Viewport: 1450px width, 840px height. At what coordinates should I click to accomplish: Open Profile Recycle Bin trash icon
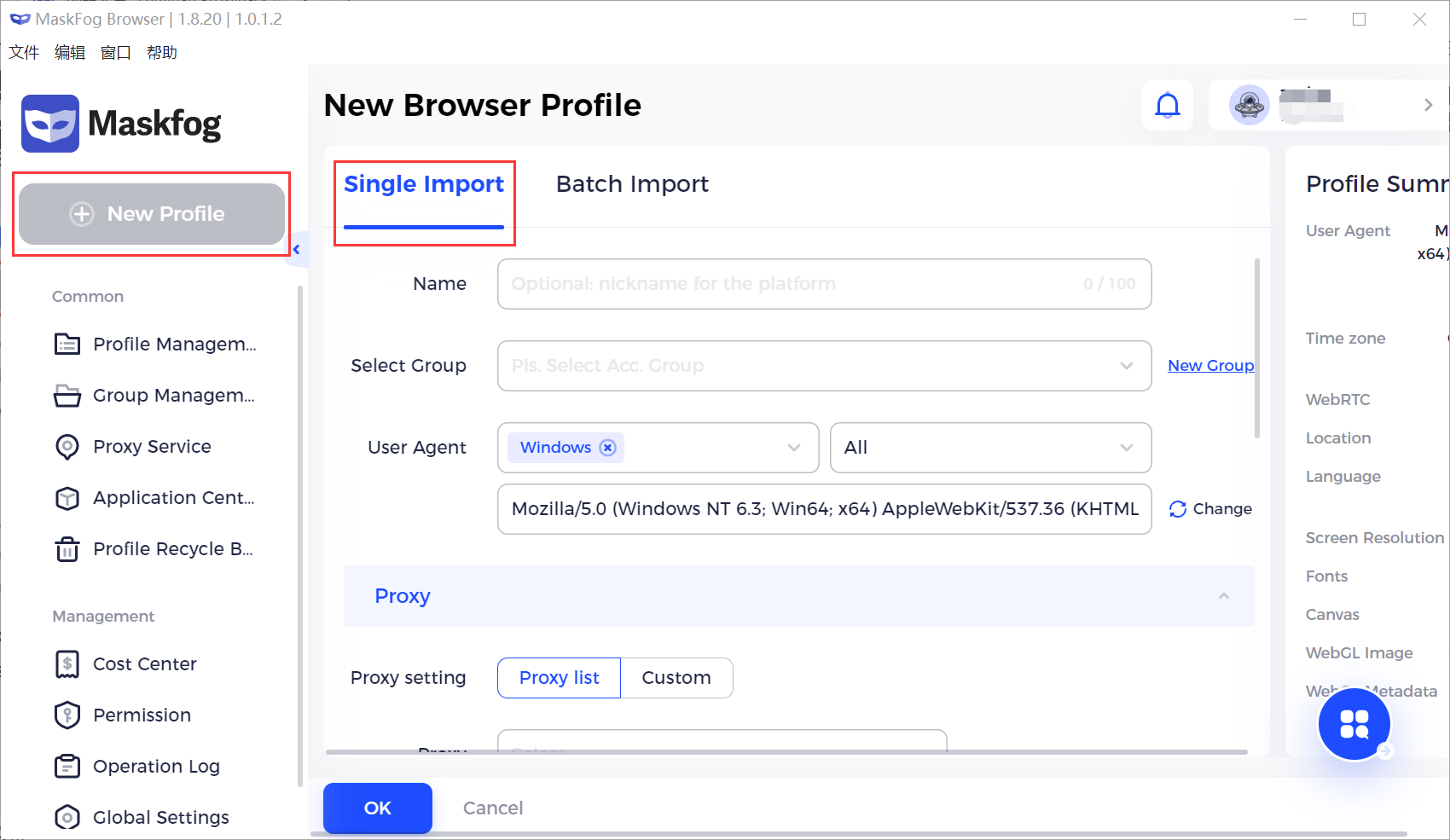point(67,549)
